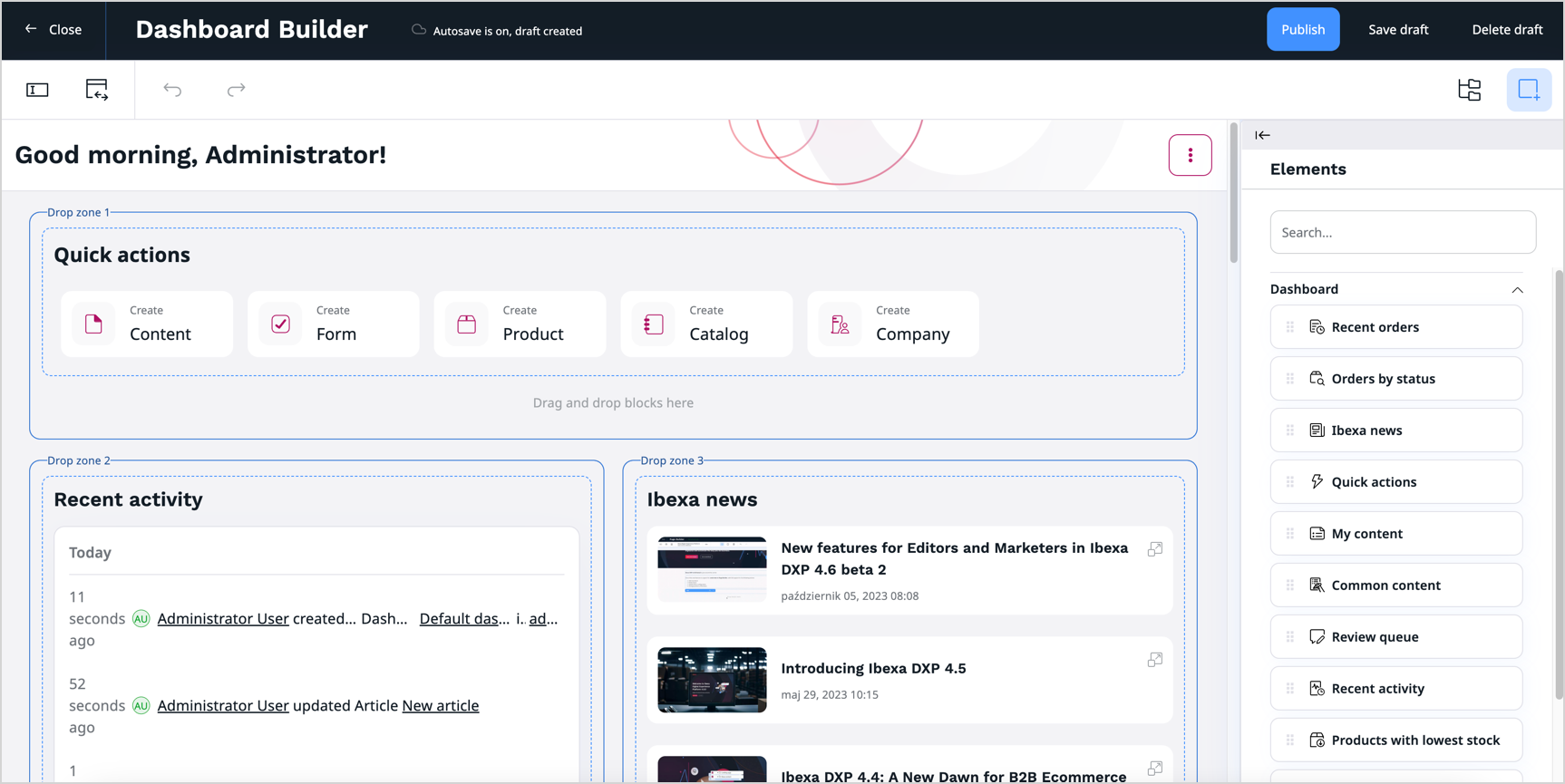Open external link icon for Introducing Ibexa DXP 4.5
This screenshot has height=784, width=1565.
(x=1154, y=660)
